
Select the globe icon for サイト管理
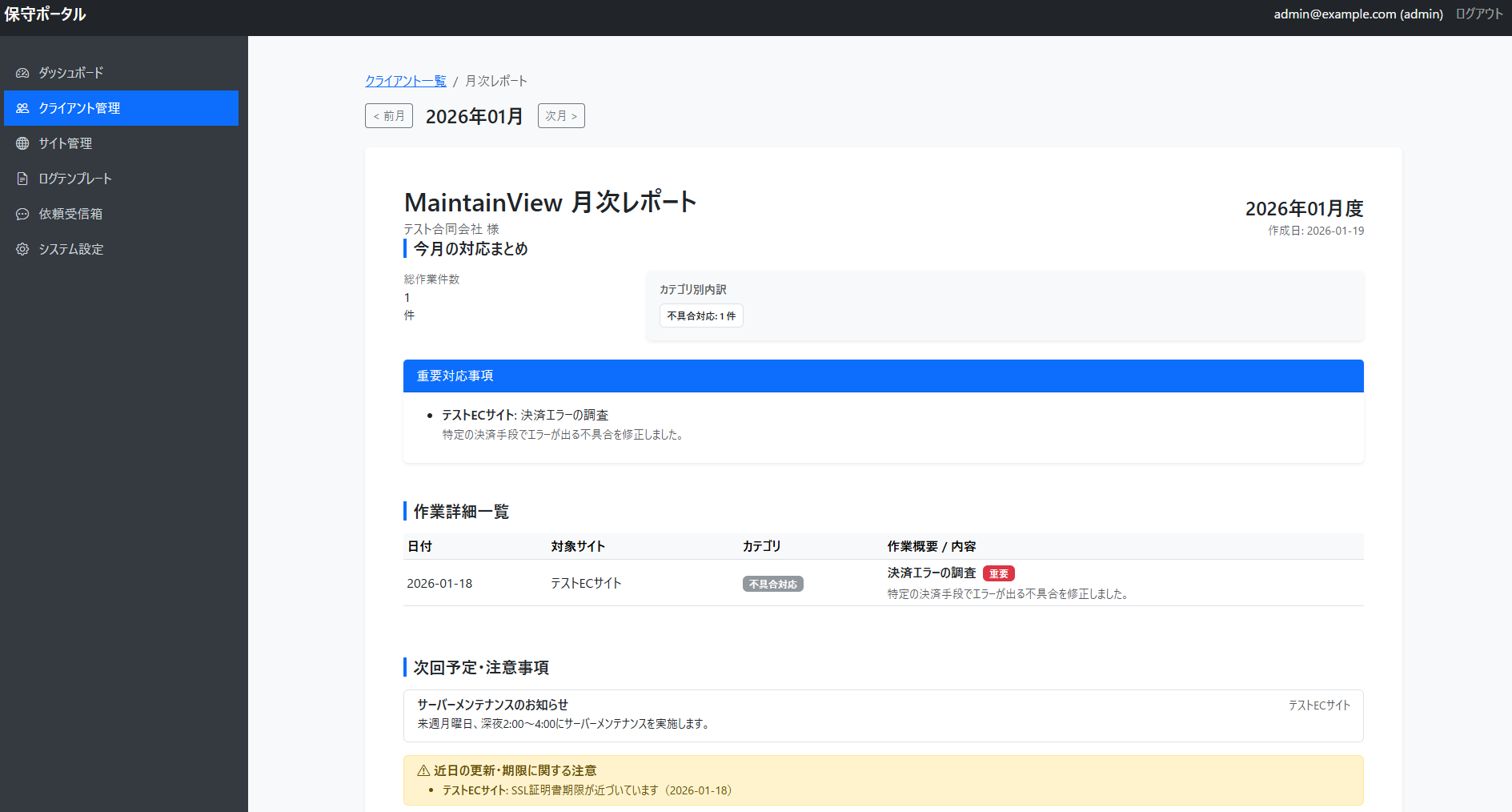click(22, 143)
